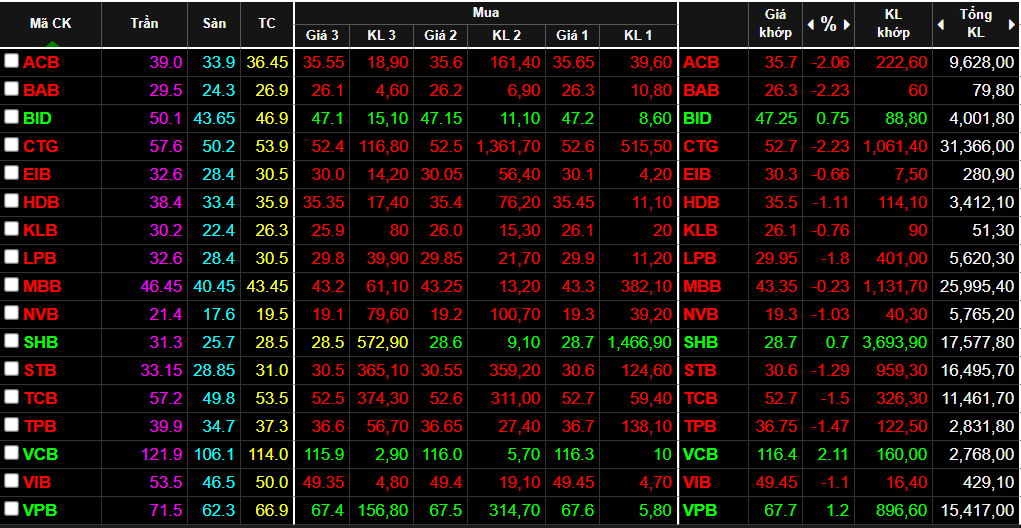Tick the ACB row checkbox
Screen dimensions: 1021x528
coord(11,61)
